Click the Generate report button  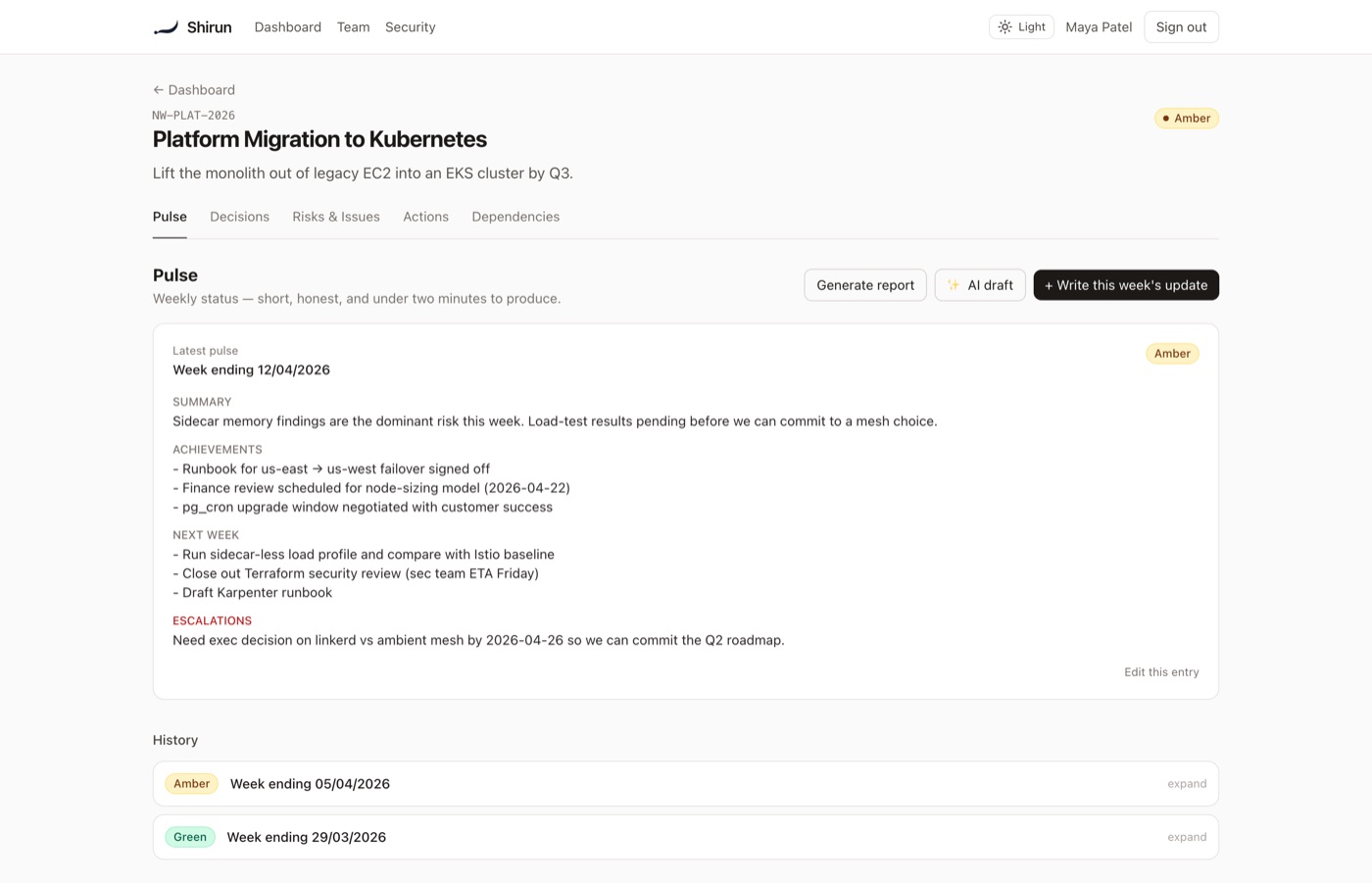[865, 285]
